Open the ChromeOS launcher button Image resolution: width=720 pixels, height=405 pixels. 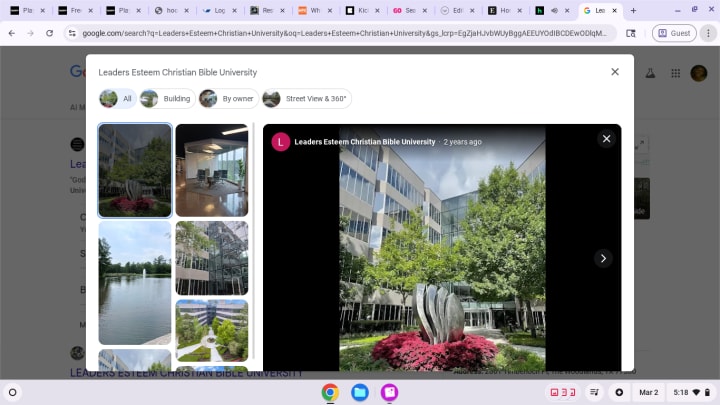coord(13,393)
